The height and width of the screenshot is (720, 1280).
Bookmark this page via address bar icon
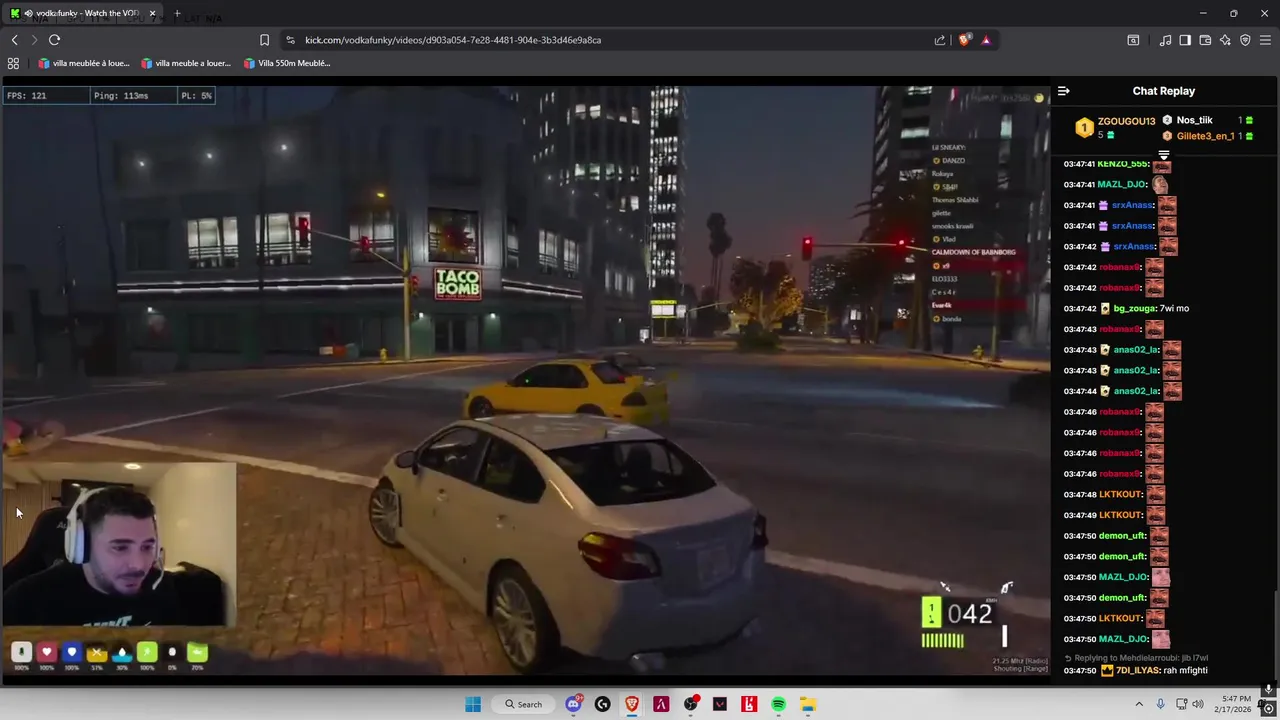[x=264, y=40]
